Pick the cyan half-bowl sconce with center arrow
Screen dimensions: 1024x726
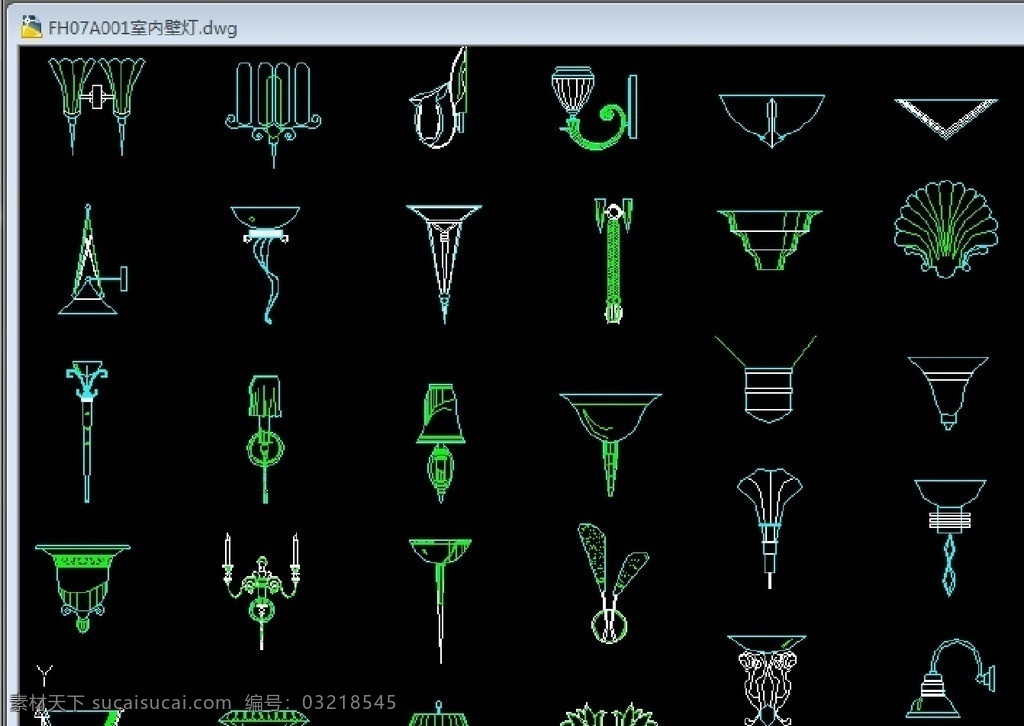[x=771, y=121]
